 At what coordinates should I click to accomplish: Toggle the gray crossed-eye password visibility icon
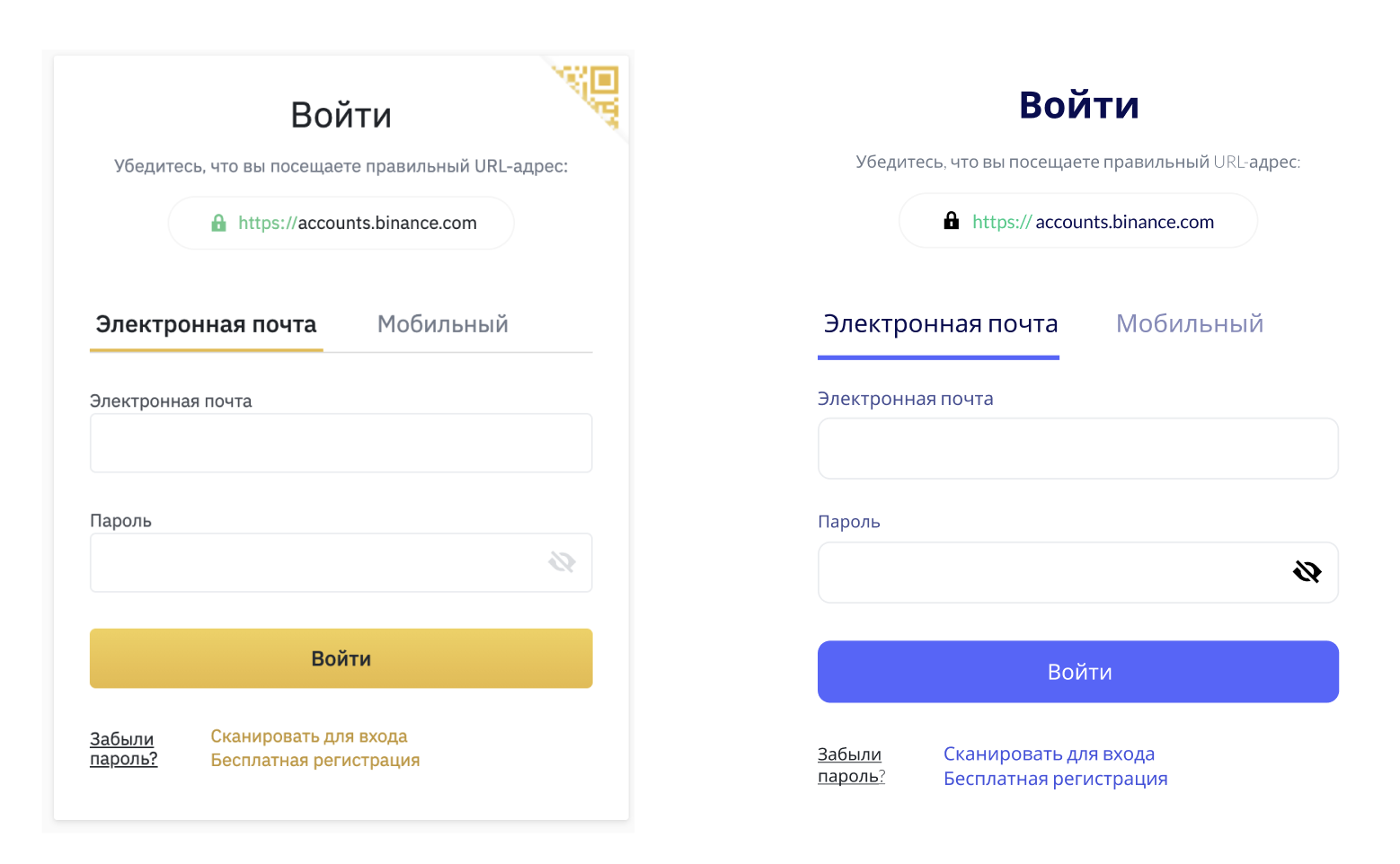point(562,562)
